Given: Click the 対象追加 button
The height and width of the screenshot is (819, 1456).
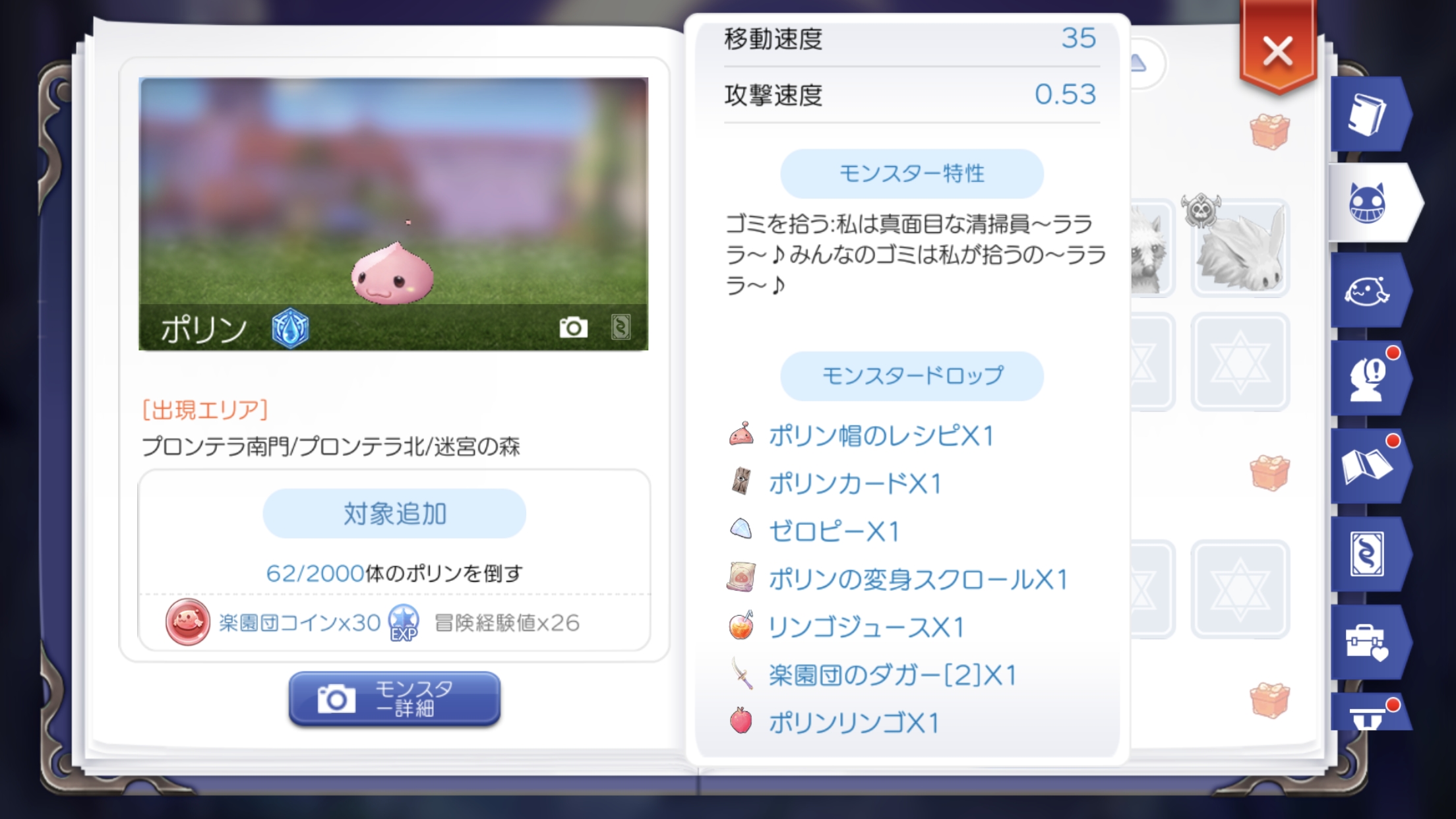Looking at the screenshot, I should 394,514.
